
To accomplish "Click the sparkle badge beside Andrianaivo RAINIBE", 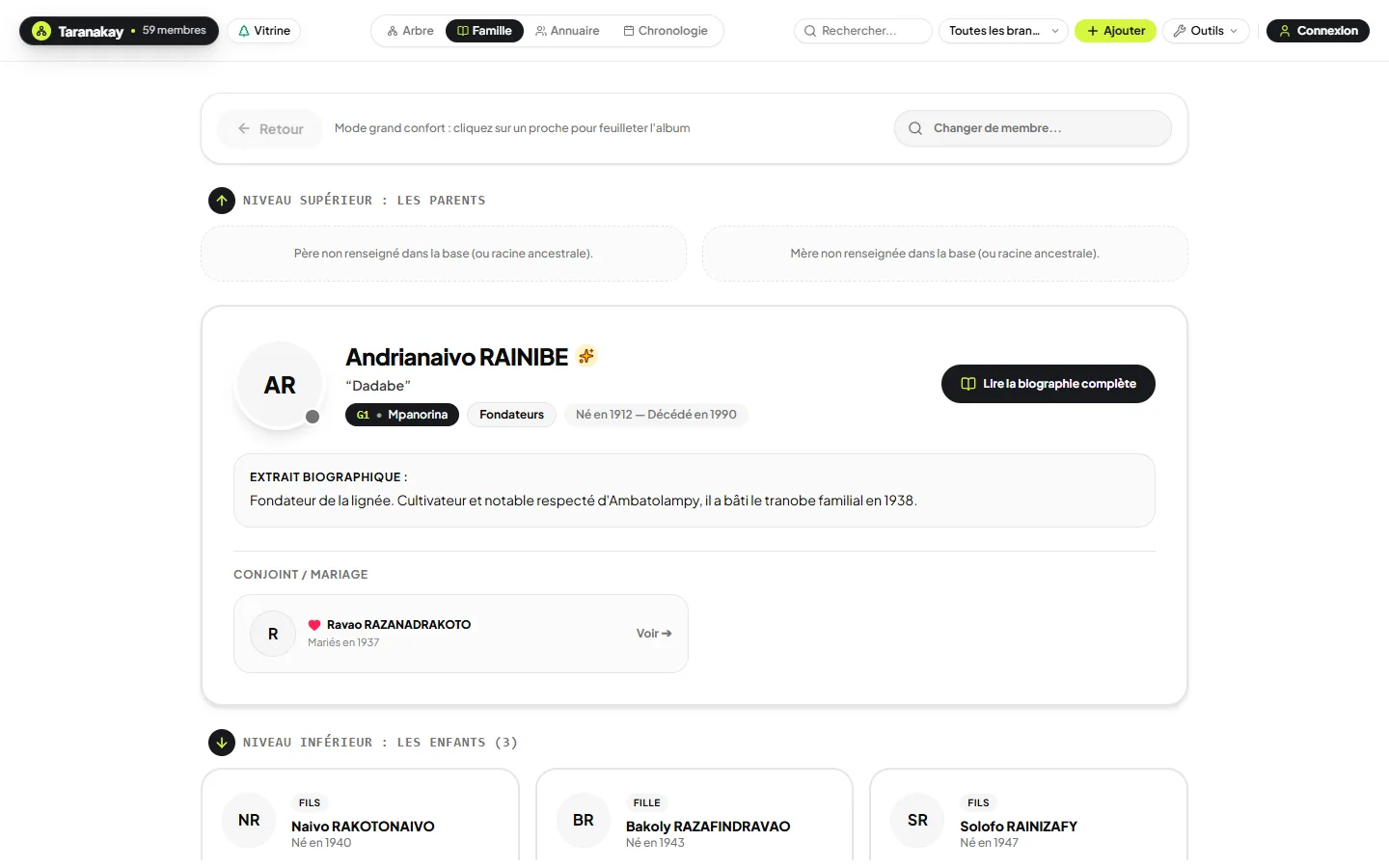I will 586,357.
